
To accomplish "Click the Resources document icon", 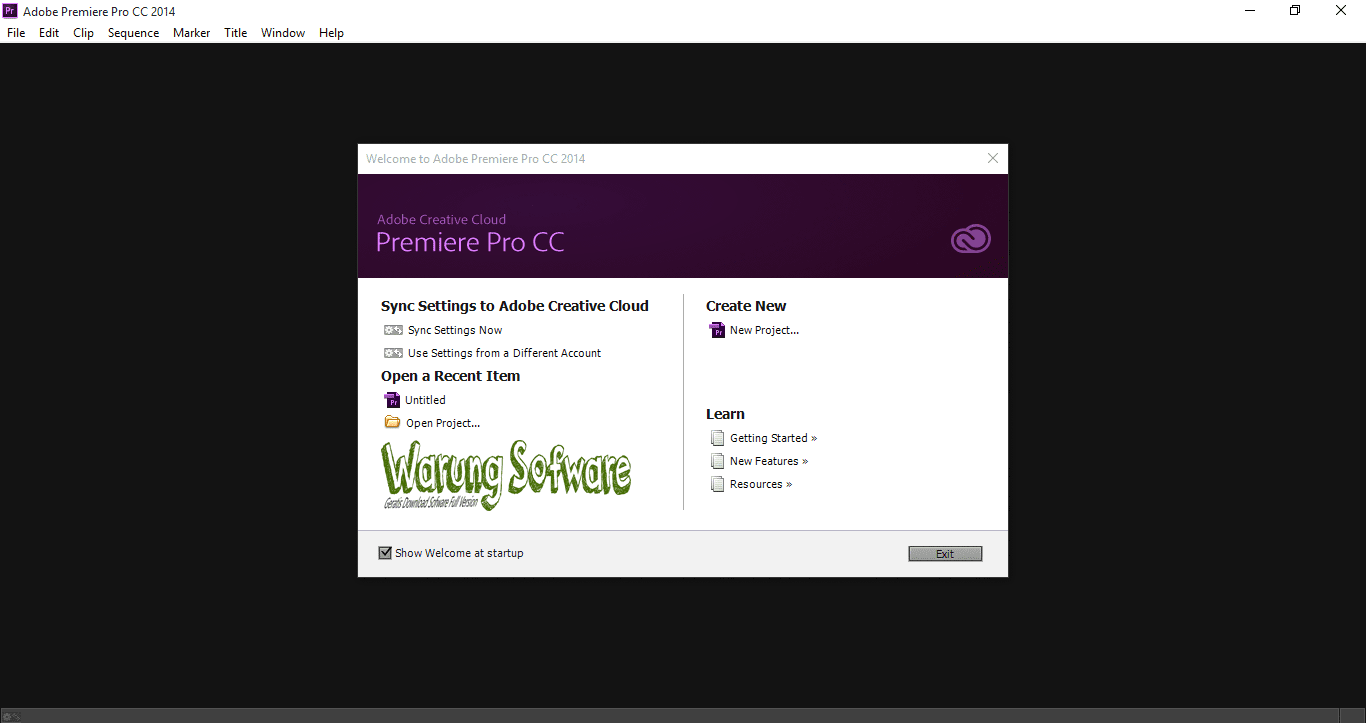I will click(x=717, y=484).
